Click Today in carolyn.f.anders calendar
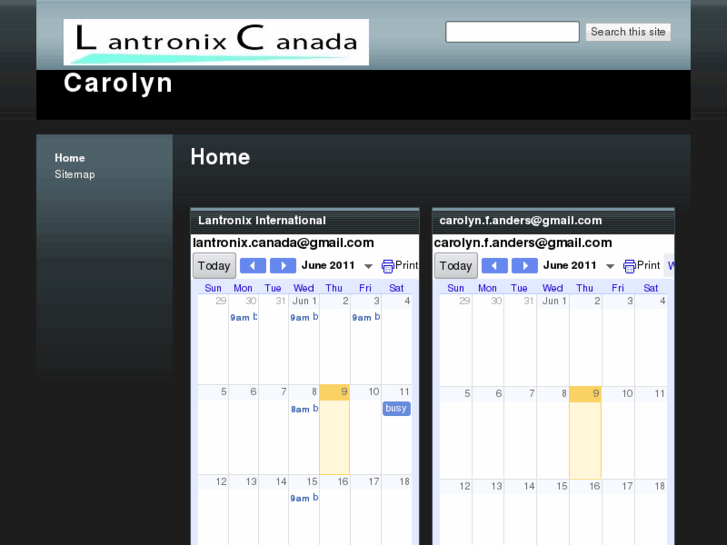Screen dimensions: 727x545 456,266
